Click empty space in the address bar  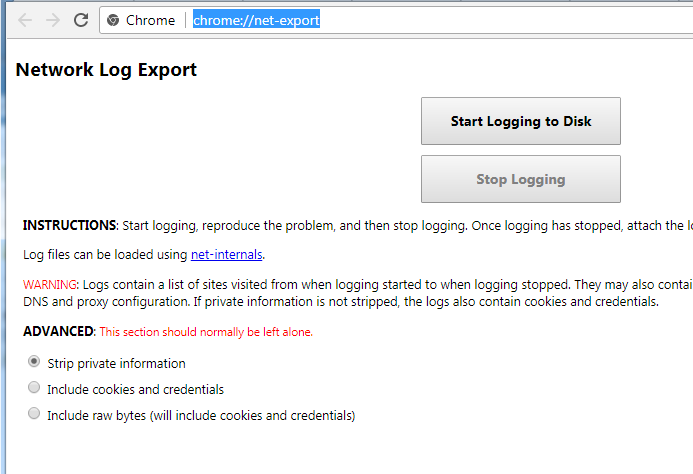(x=500, y=20)
